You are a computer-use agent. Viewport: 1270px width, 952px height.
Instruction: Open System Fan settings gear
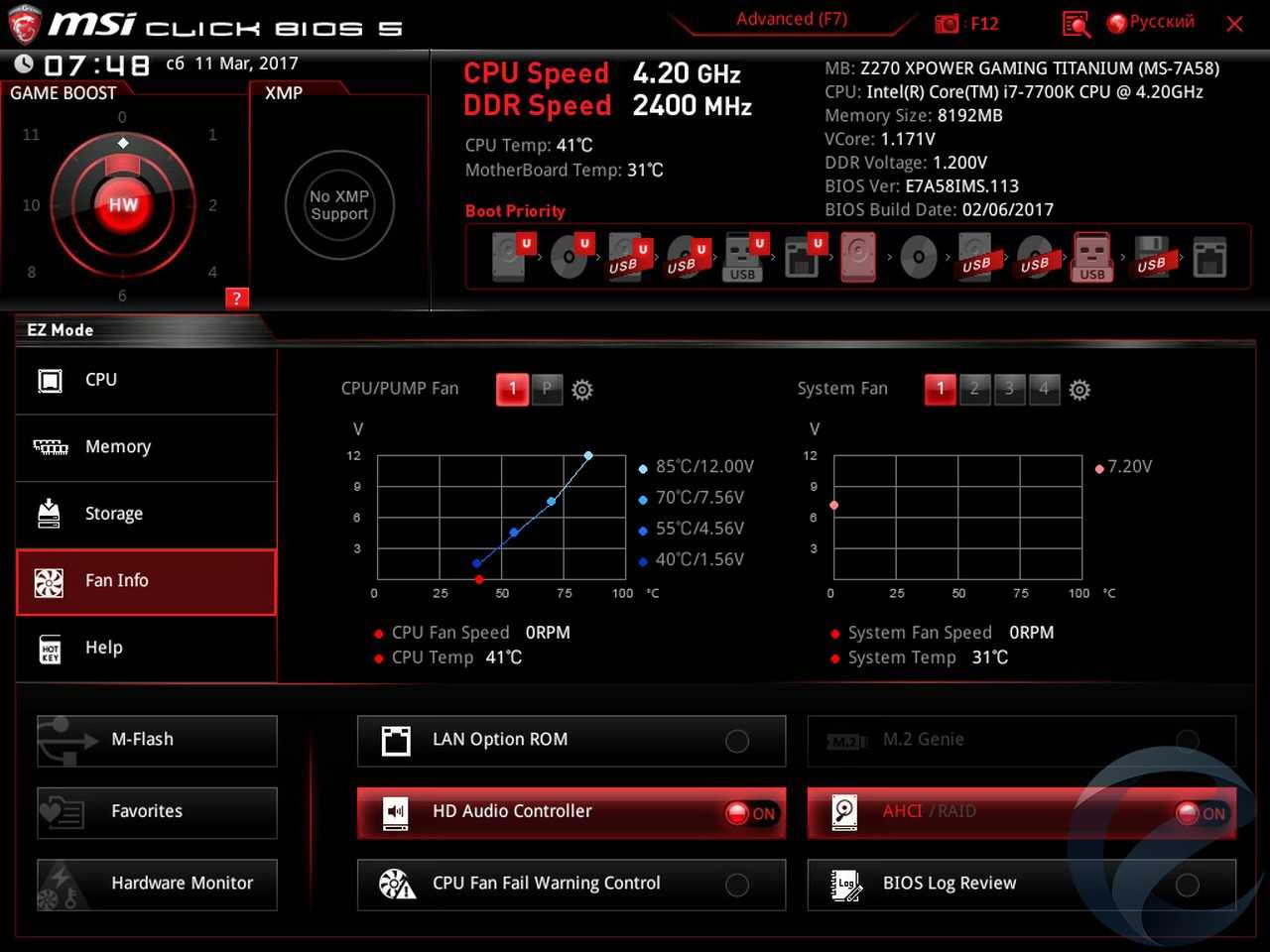point(1079,390)
